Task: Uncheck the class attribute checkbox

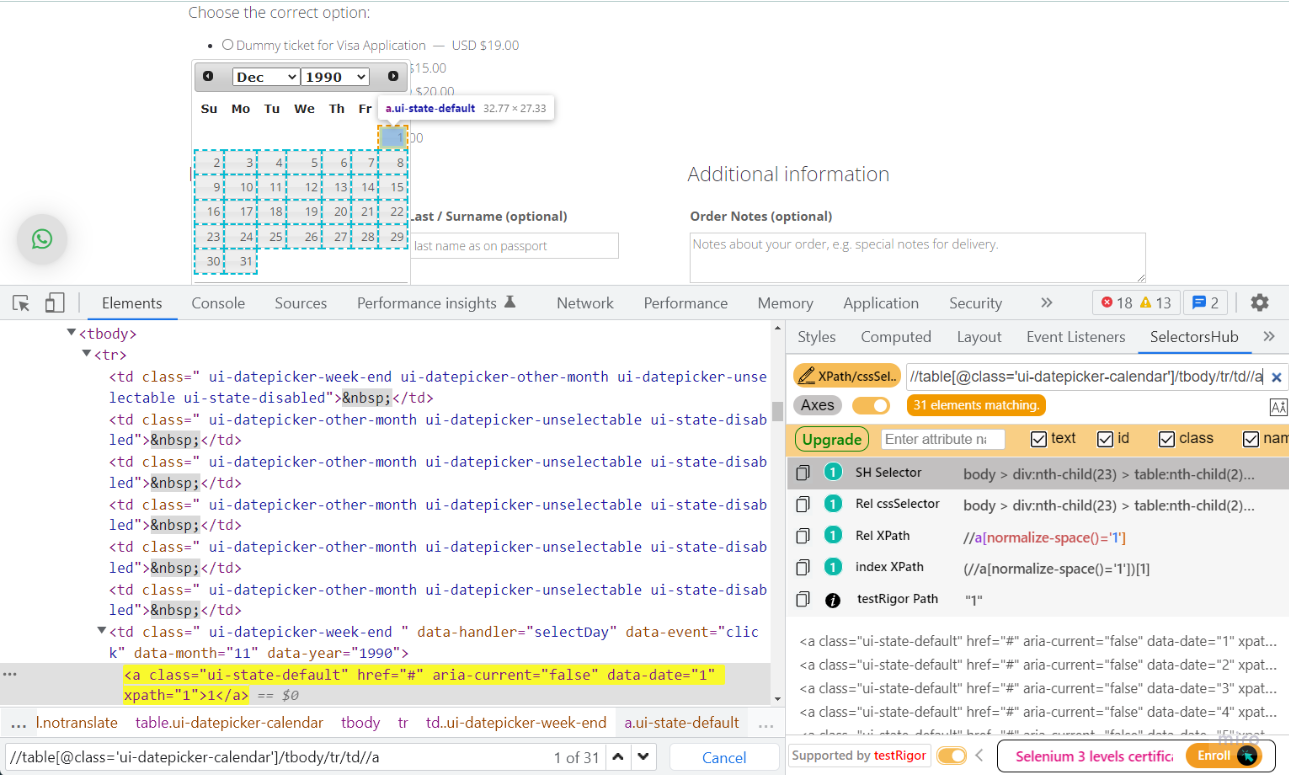Action: tap(1167, 438)
